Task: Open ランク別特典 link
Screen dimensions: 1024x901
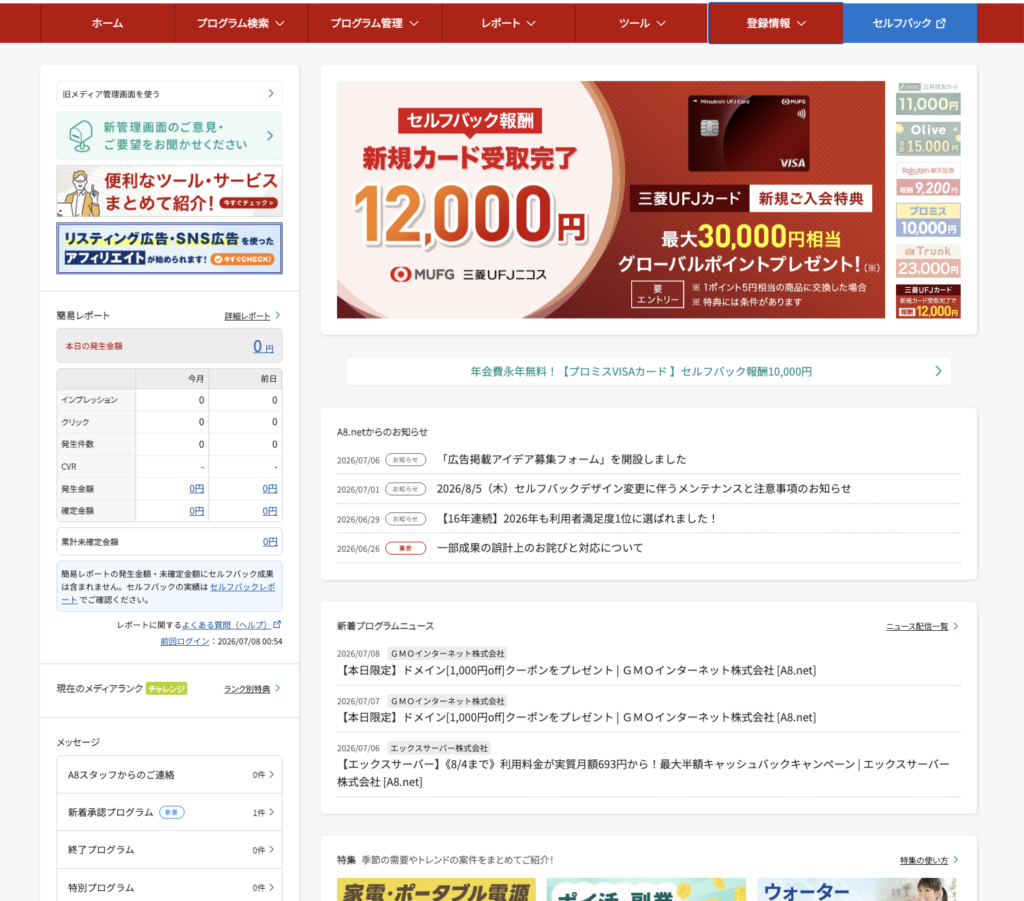Action: tap(247, 689)
